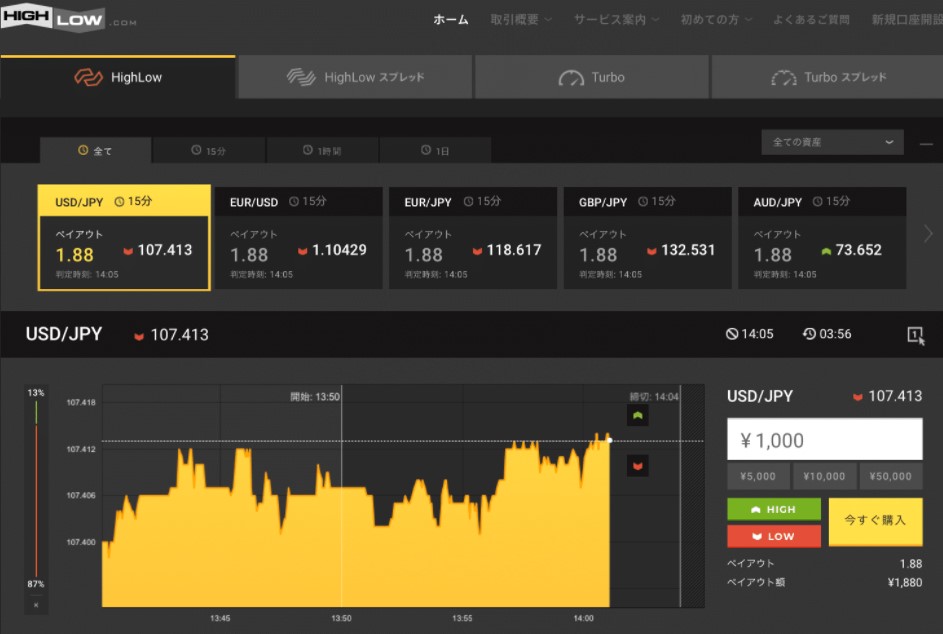Click the expiry time 14:05 icon
943x634 pixels.
point(731,334)
